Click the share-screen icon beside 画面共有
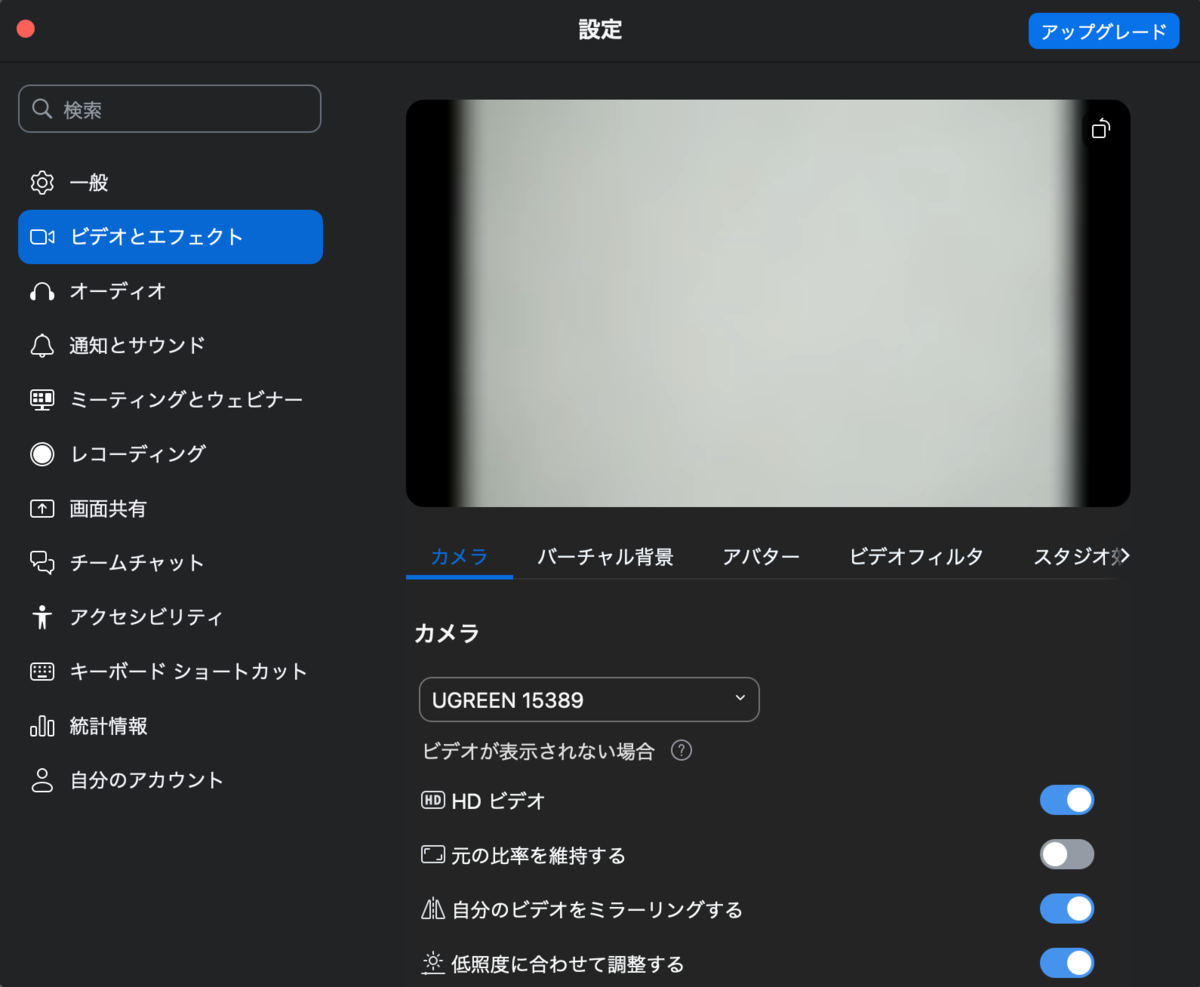 42,508
